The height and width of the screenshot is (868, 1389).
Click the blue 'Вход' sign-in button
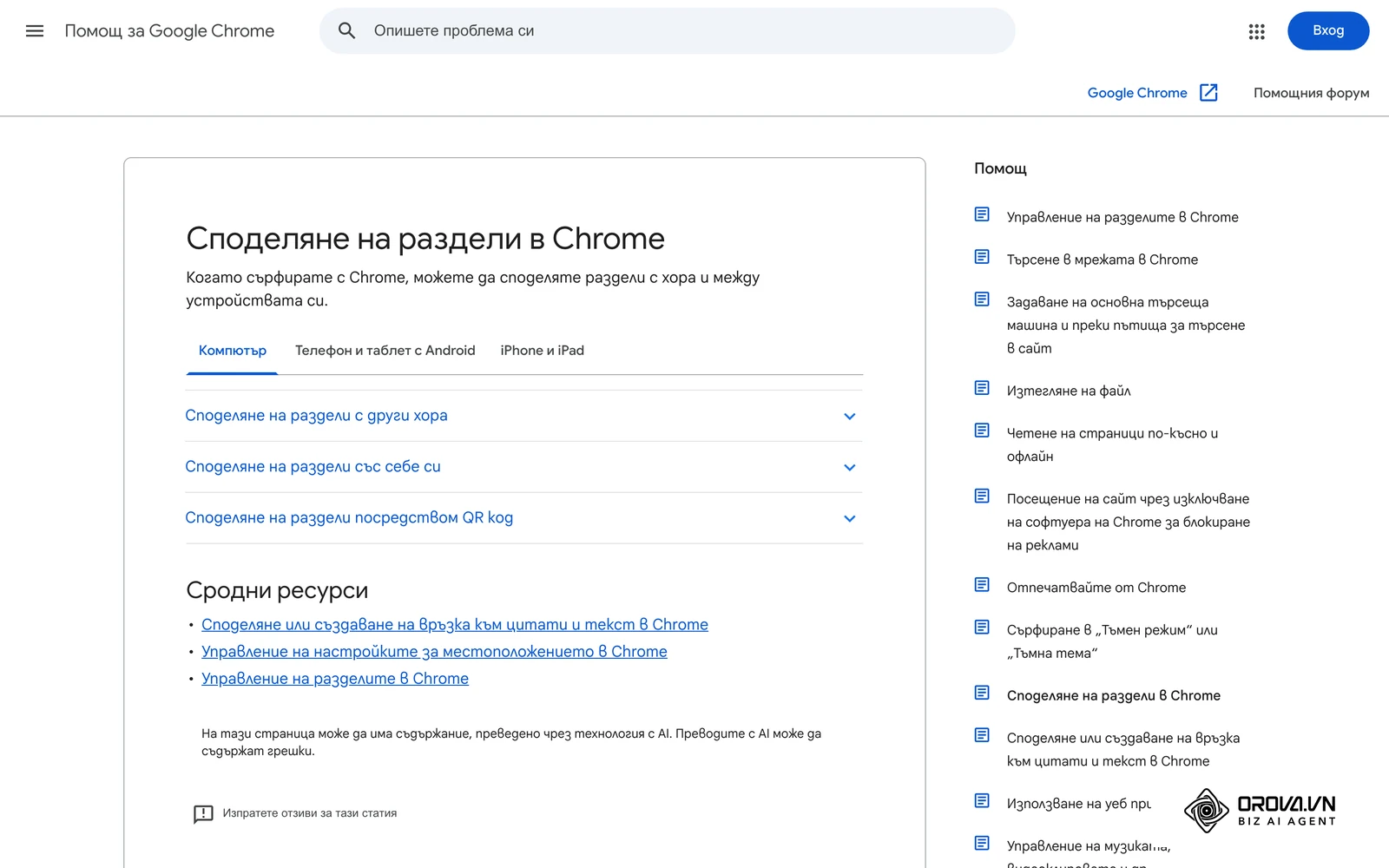(x=1328, y=31)
